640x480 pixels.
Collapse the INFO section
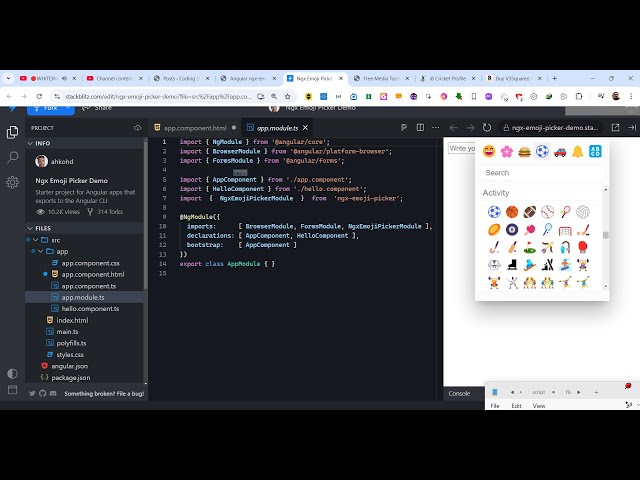[x=30, y=143]
